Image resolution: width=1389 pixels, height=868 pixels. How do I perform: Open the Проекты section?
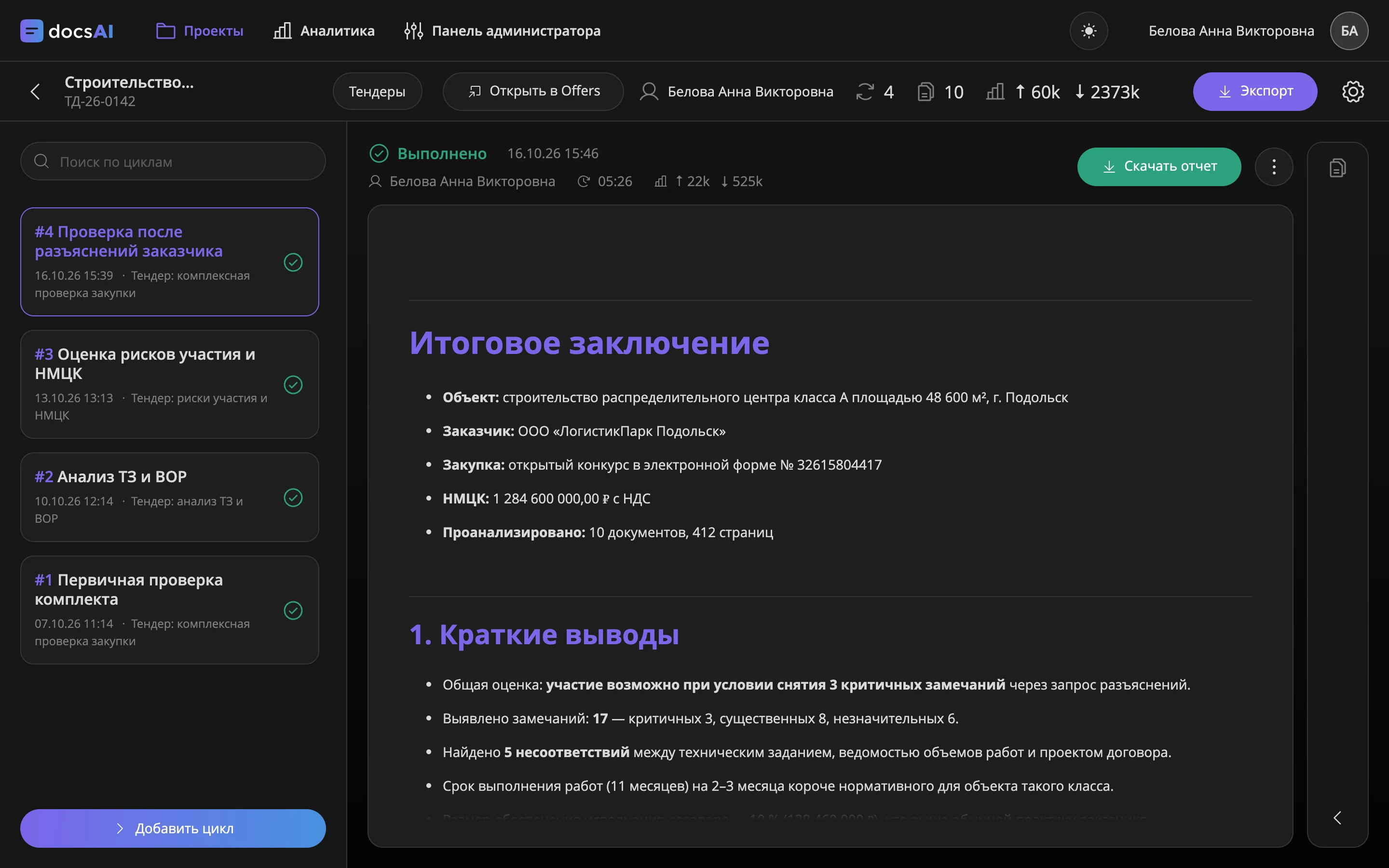(x=200, y=31)
